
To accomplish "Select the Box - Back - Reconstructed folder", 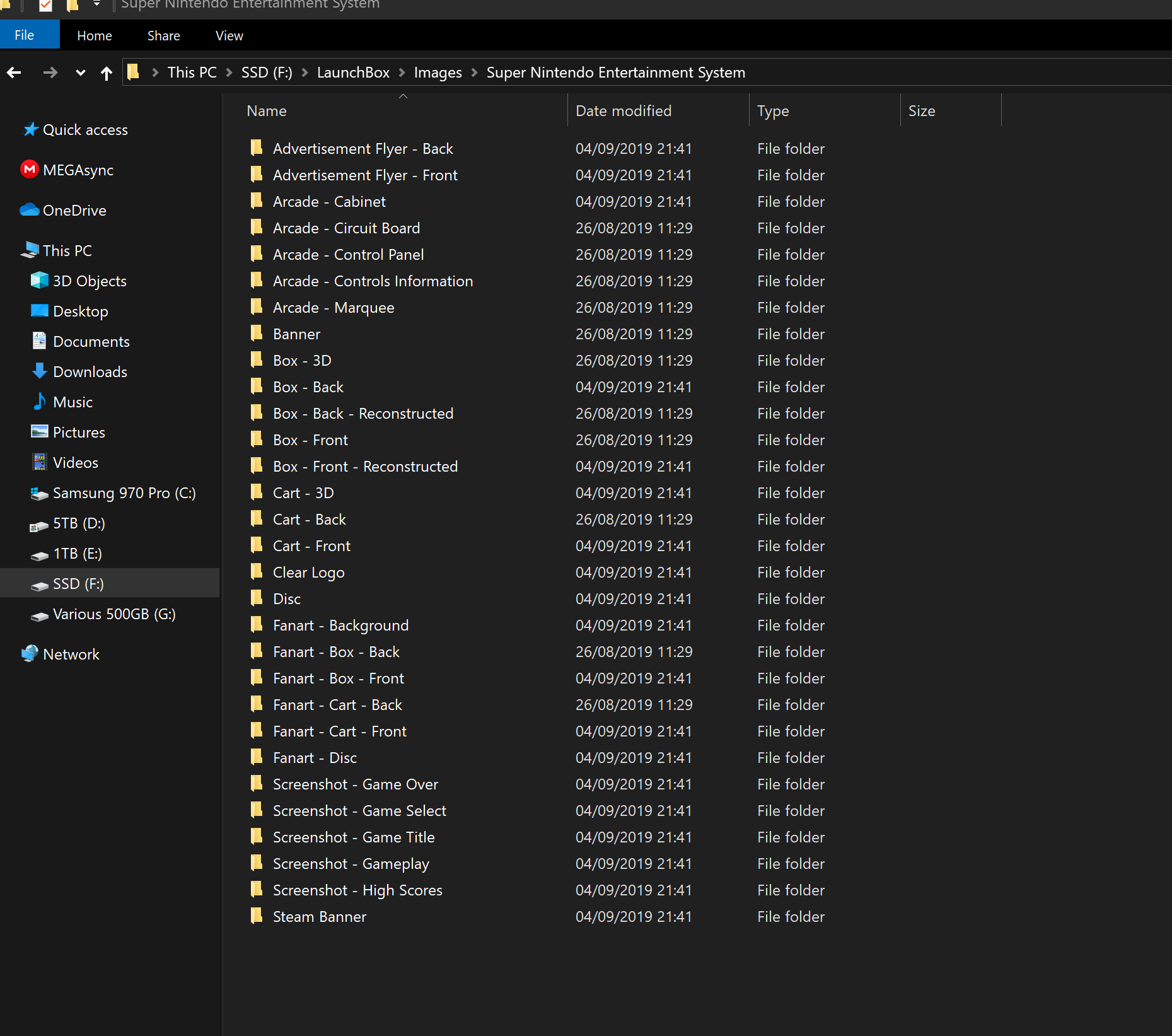I will [x=363, y=414].
